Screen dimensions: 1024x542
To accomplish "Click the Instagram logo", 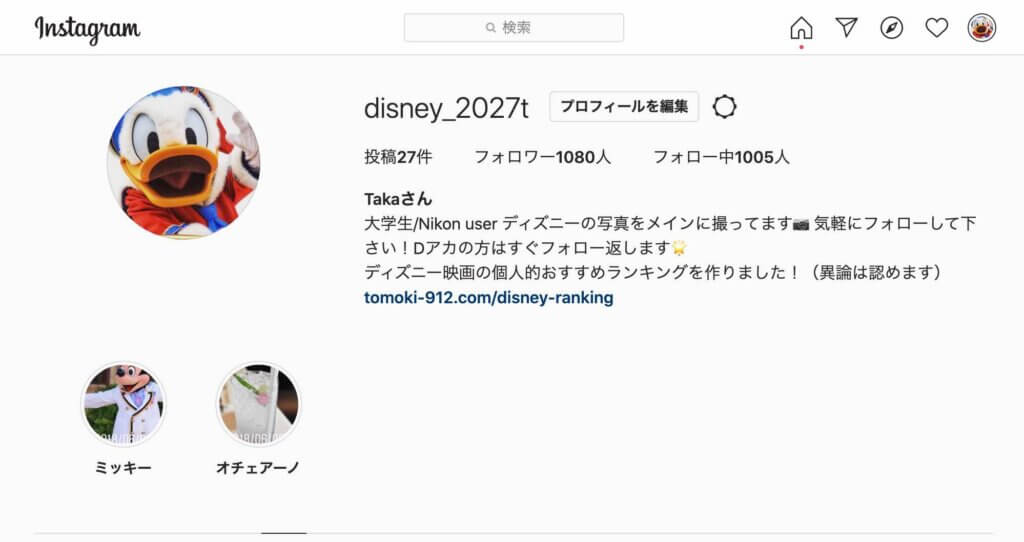I will pos(87,29).
